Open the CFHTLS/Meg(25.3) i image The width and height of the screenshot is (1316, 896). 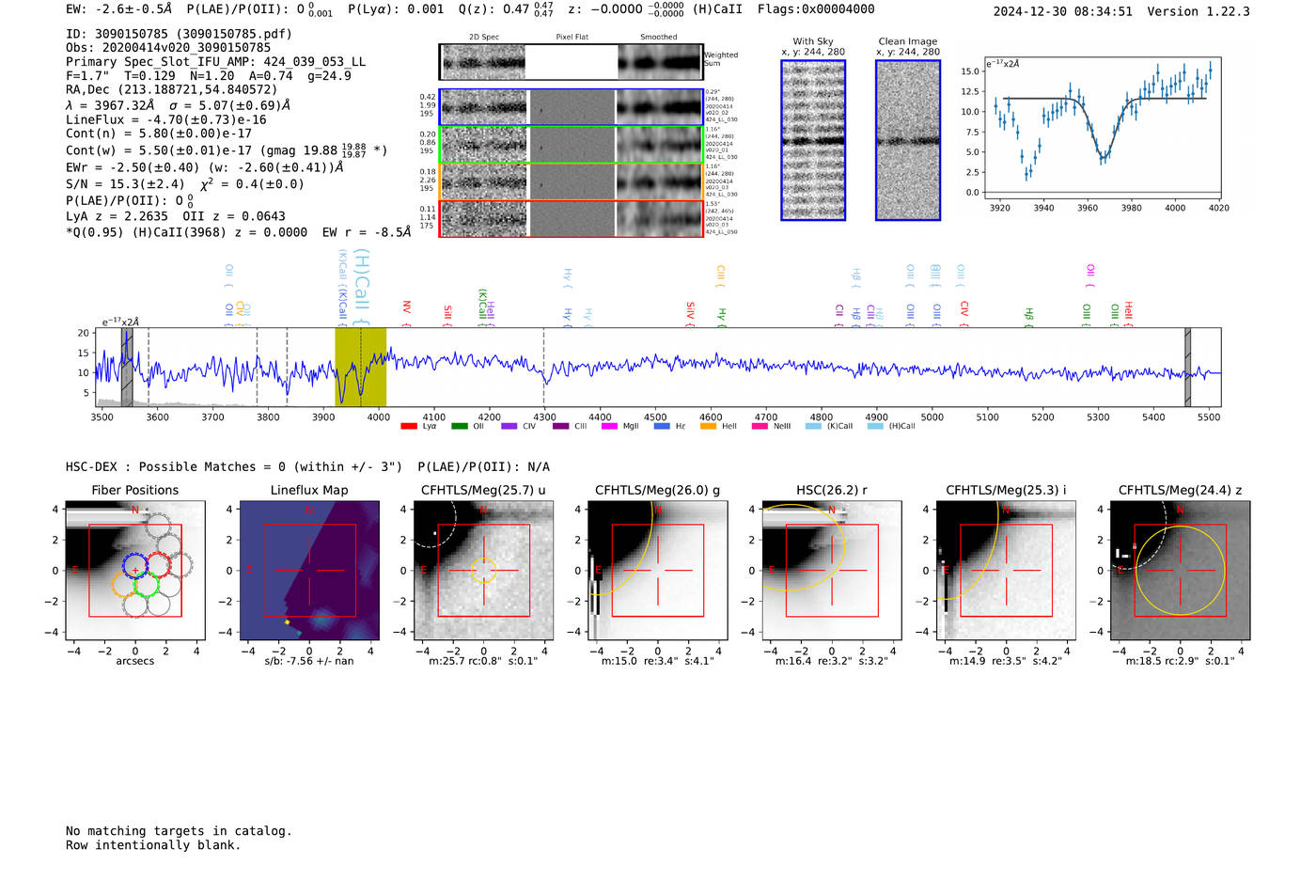(1006, 571)
